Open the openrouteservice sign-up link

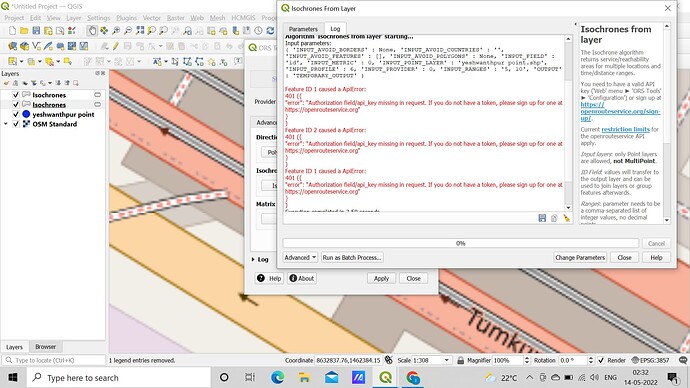pos(620,111)
